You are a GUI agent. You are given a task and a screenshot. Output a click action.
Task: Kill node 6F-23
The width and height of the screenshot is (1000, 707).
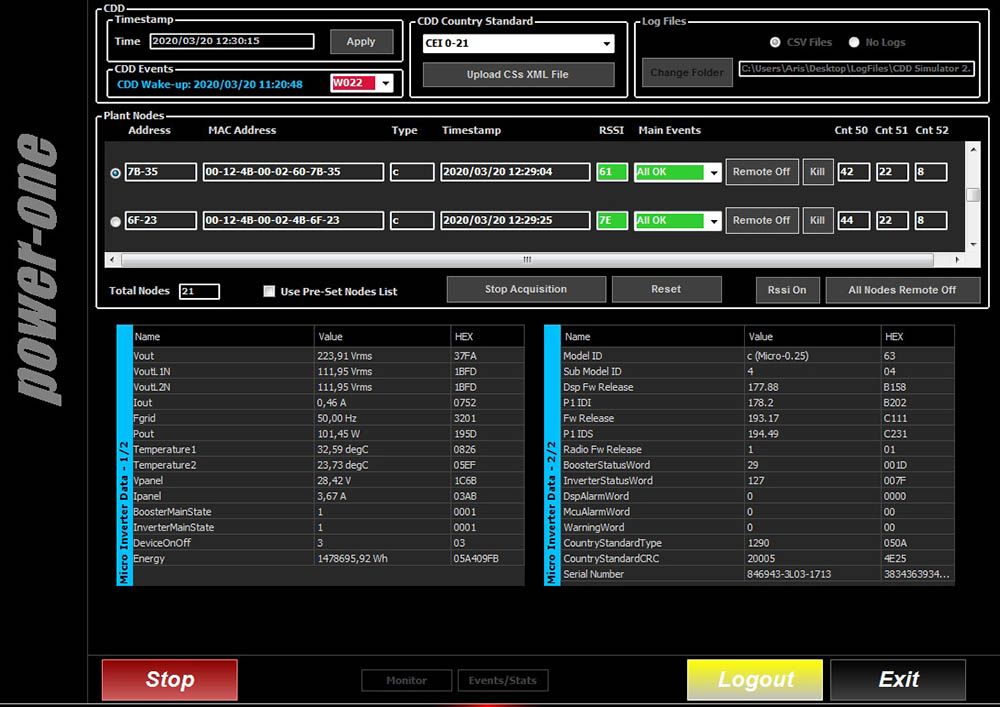pyautogui.click(x=818, y=221)
